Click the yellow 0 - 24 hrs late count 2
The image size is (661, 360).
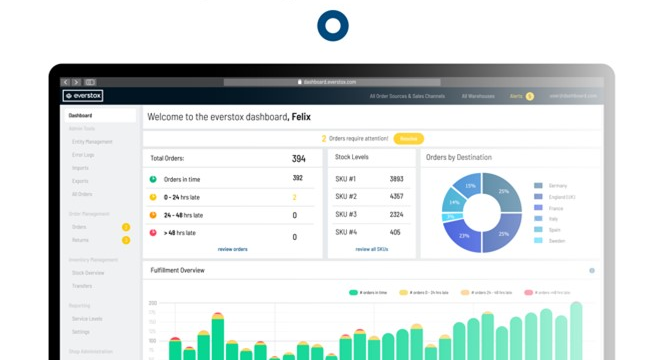pos(294,197)
